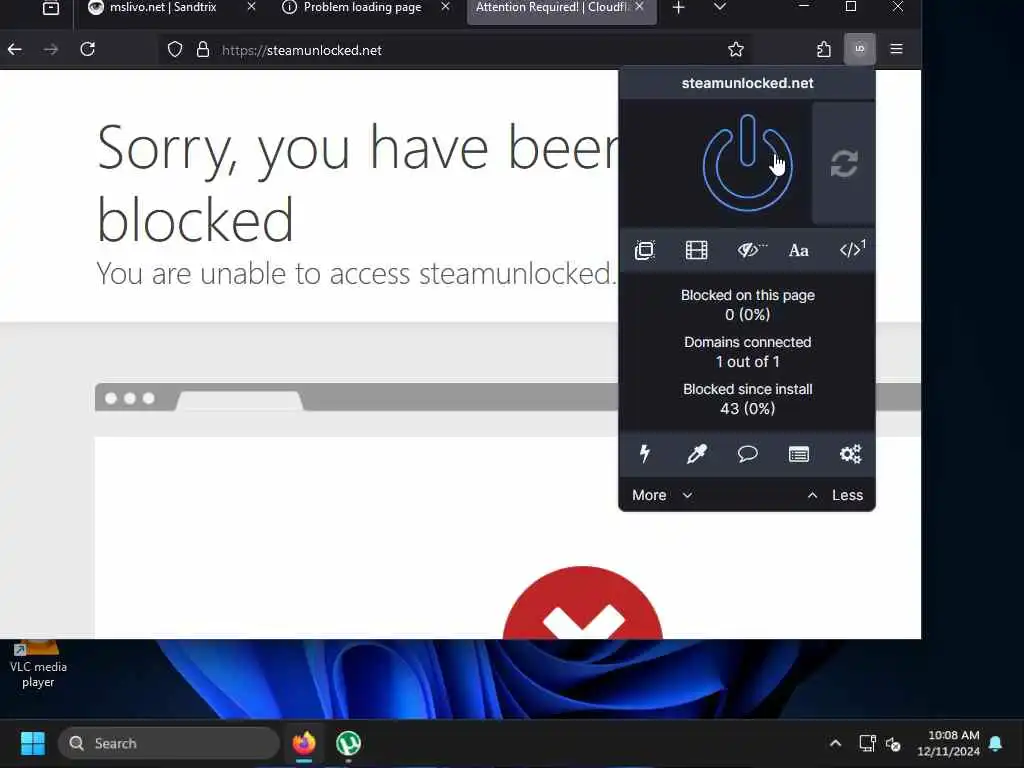This screenshot has width=1024, height=768.
Task: Toggle block all popups icon
Action: pyautogui.click(x=645, y=250)
